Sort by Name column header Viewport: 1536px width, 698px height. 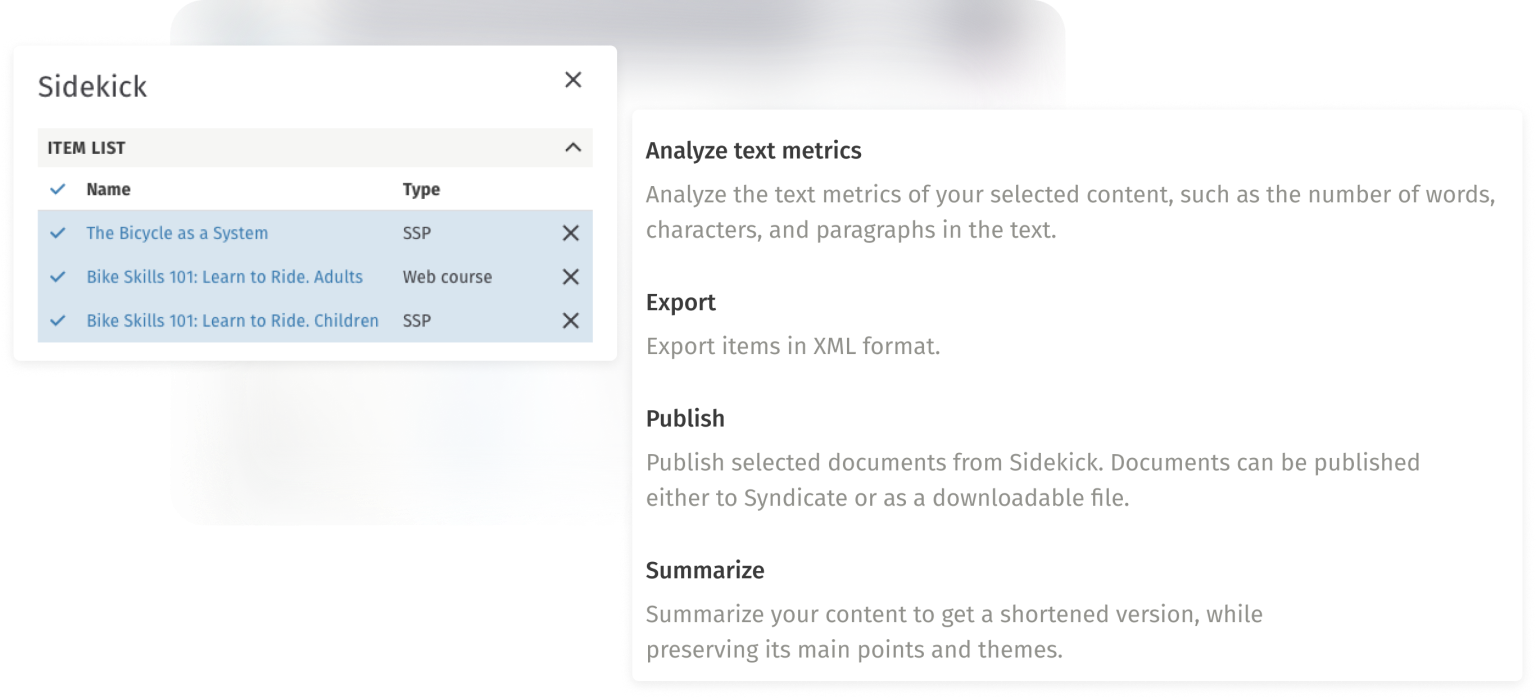coord(108,189)
